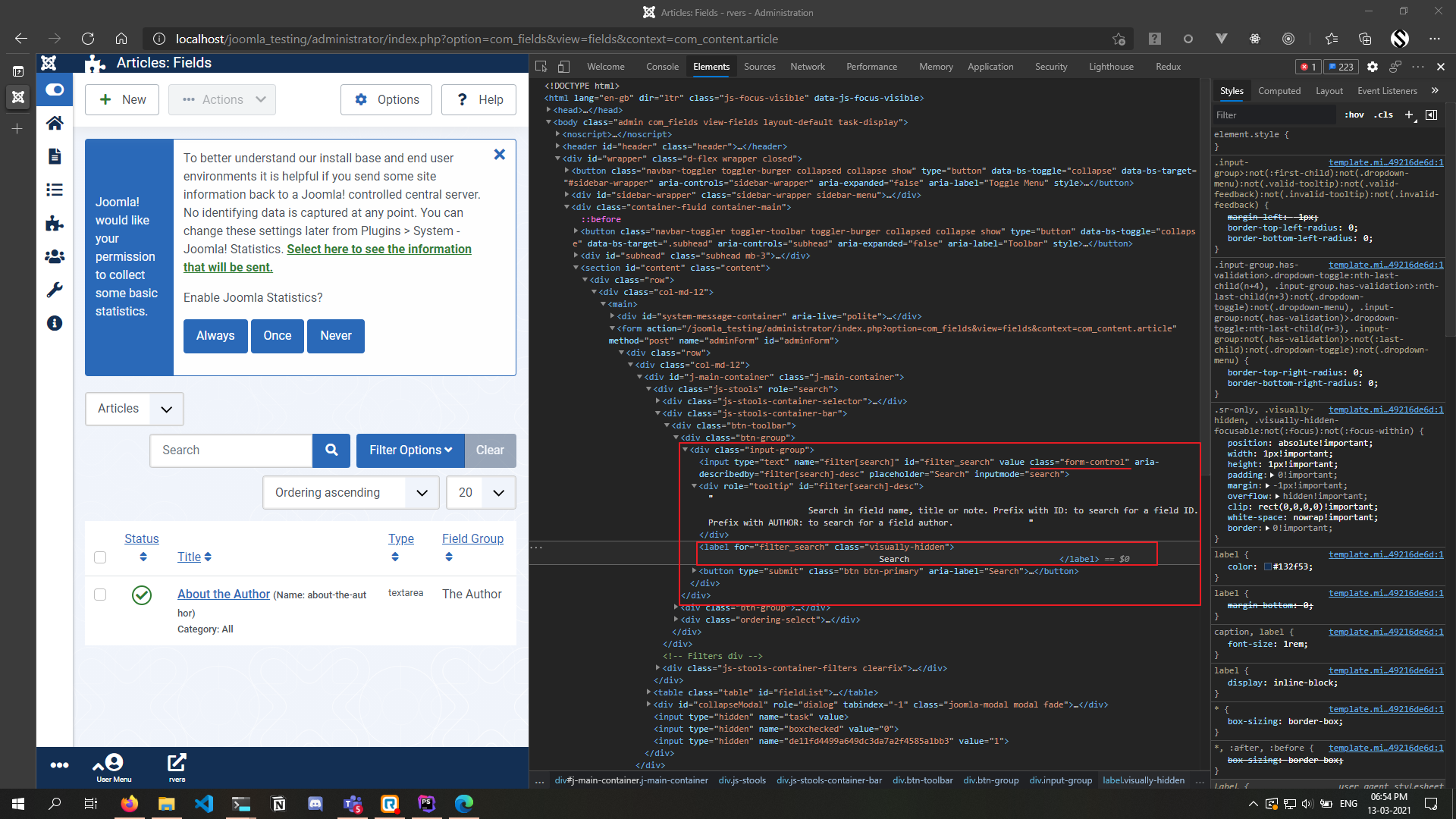Open the list limit 20 dropdown
Image resolution: width=1456 pixels, height=819 pixels.
click(x=481, y=493)
